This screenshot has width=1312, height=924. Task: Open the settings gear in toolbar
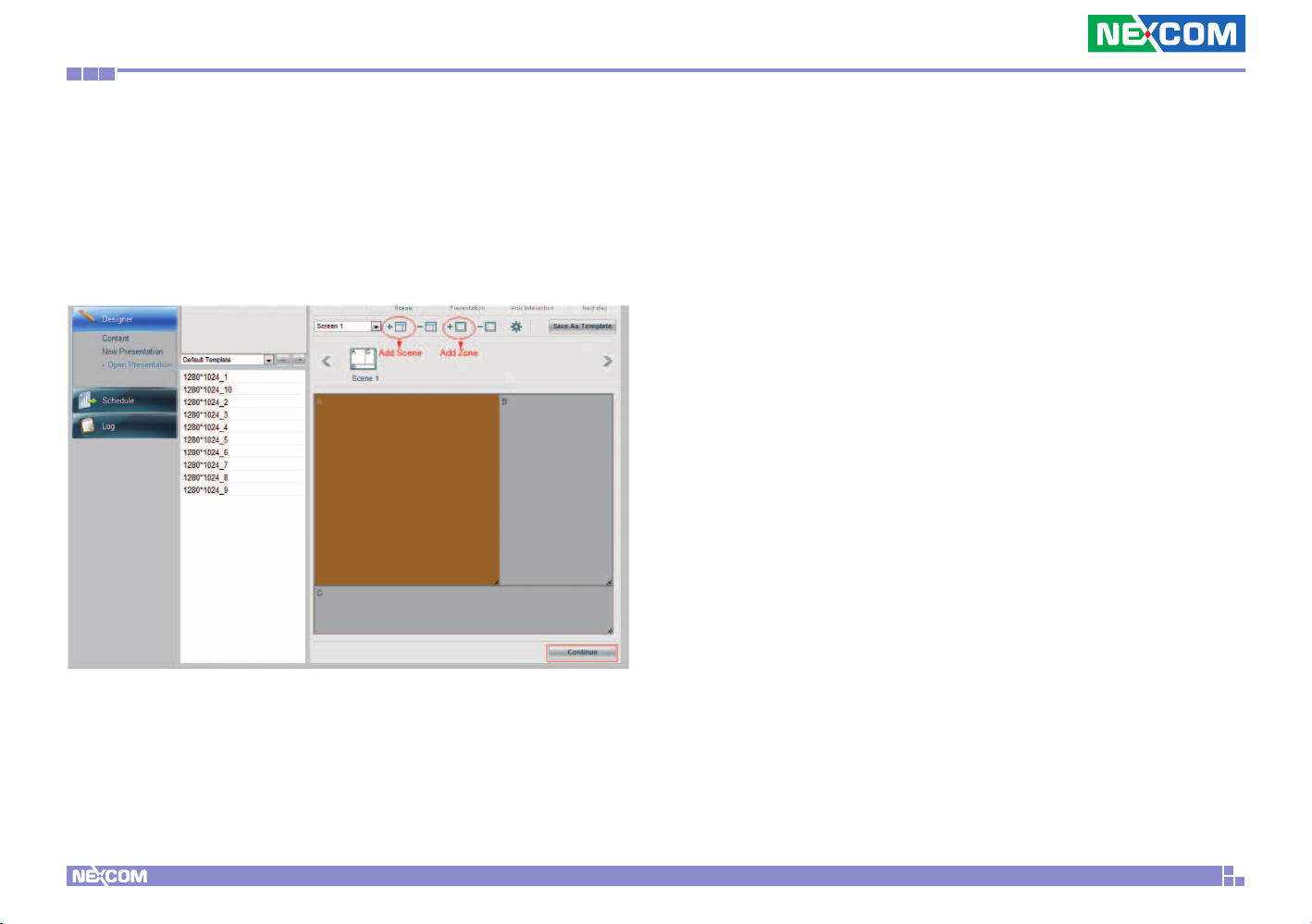coord(516,326)
